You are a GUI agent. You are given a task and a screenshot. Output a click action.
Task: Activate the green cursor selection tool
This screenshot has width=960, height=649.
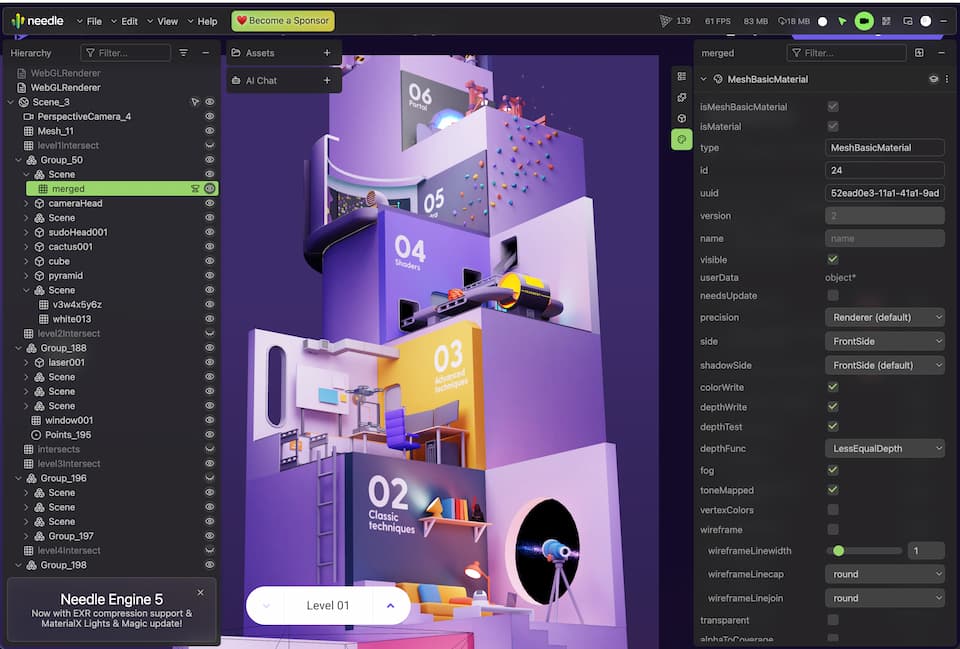point(842,21)
